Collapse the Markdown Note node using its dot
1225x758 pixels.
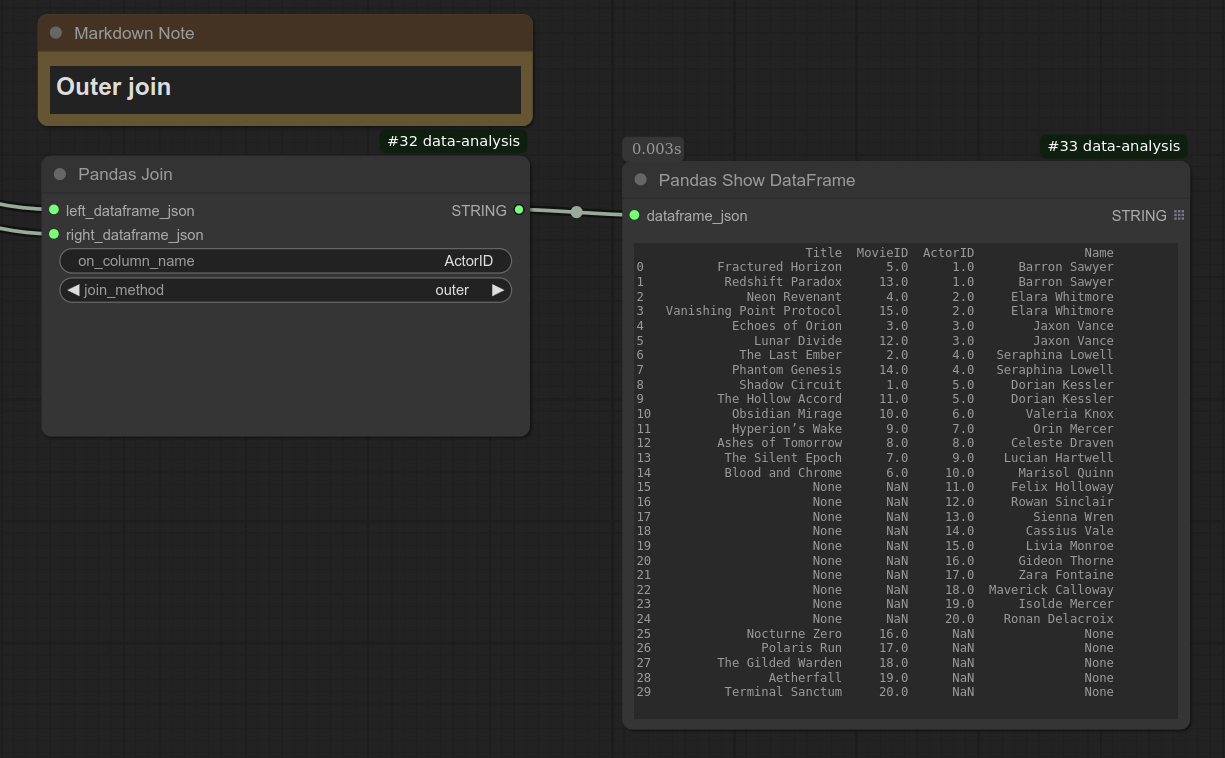click(x=56, y=33)
